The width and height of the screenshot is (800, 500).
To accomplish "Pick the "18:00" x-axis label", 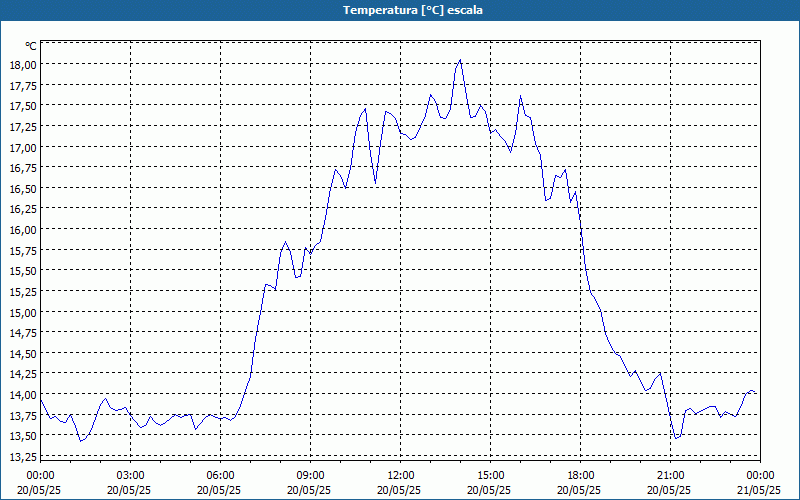I will (x=581, y=476).
